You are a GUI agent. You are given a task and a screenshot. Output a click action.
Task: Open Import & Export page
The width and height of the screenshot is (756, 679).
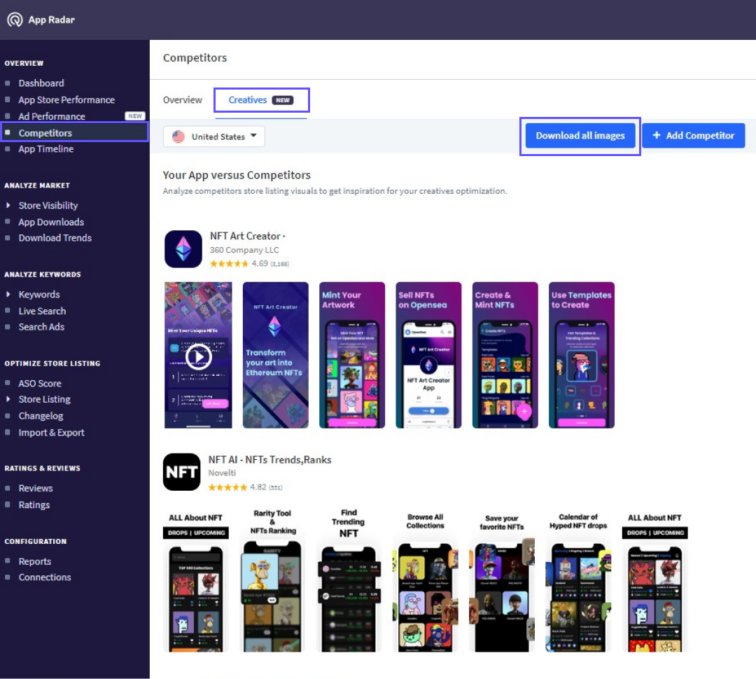point(51,433)
